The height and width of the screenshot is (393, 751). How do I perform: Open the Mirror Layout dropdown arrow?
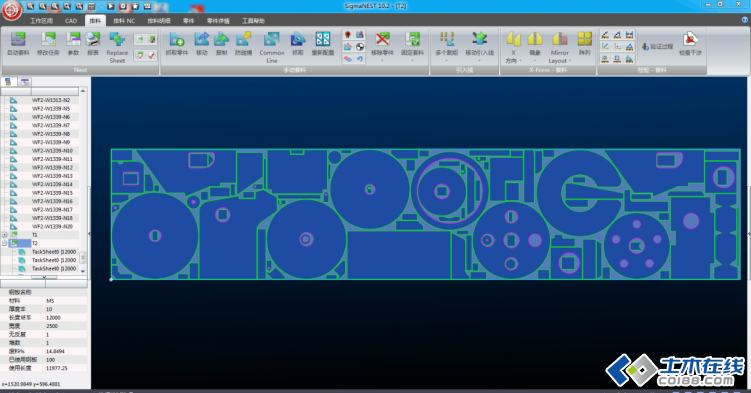coord(570,61)
